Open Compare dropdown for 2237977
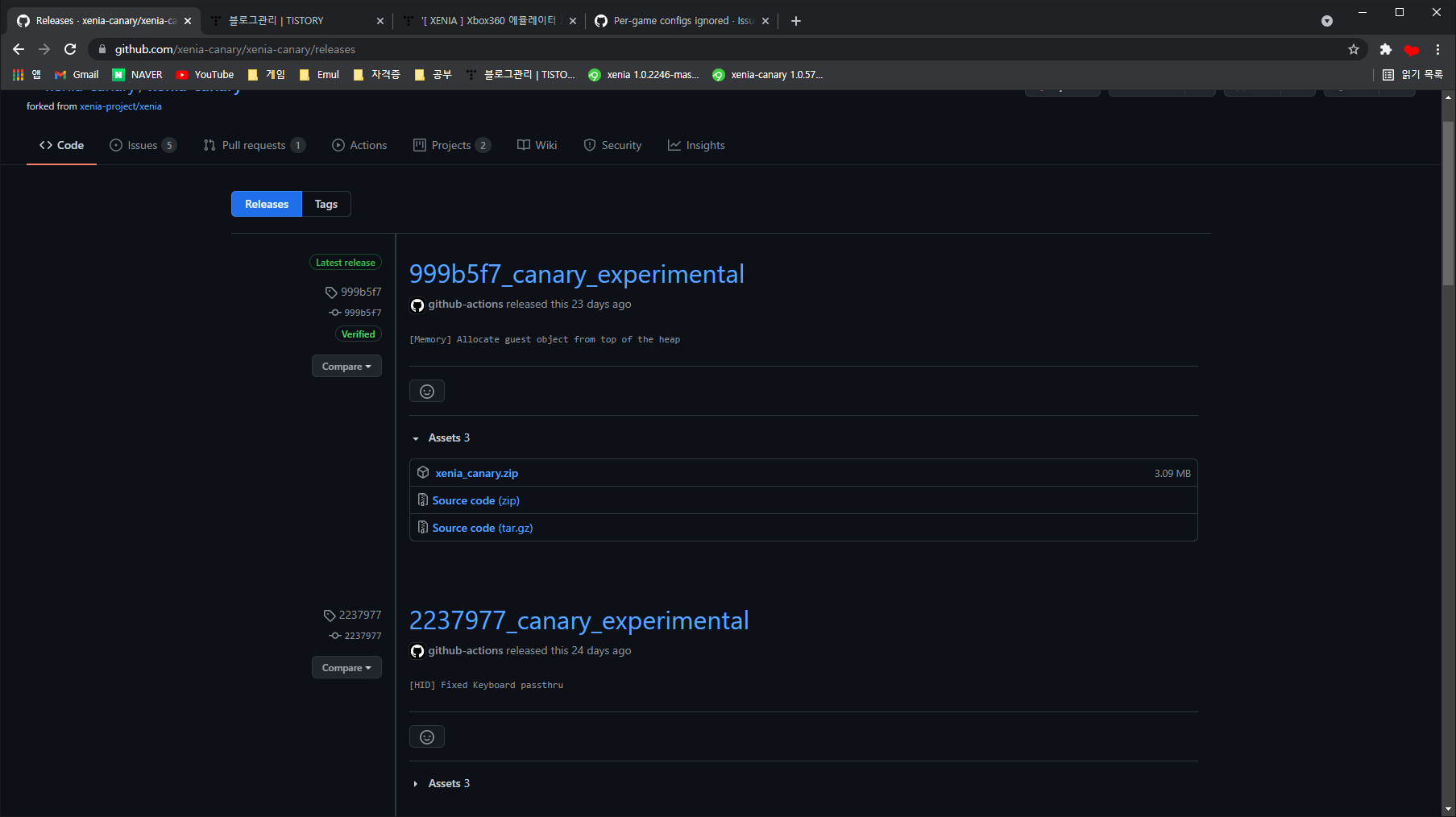The width and height of the screenshot is (1456, 817). coord(346,668)
